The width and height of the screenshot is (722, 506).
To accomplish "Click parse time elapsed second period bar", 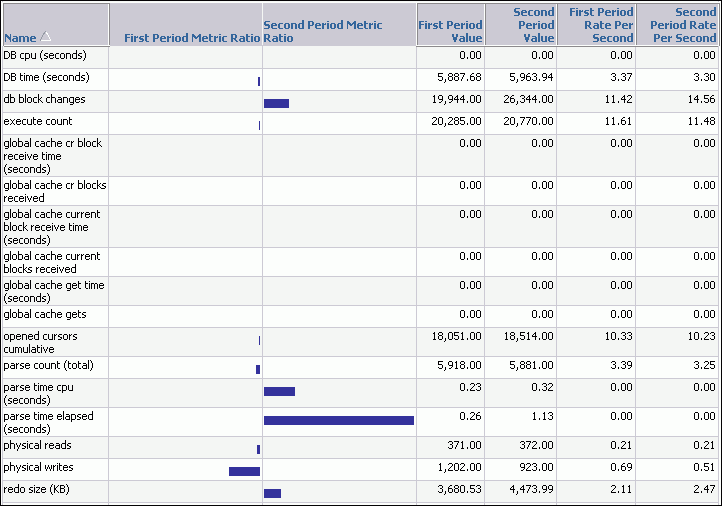I will (338, 421).
